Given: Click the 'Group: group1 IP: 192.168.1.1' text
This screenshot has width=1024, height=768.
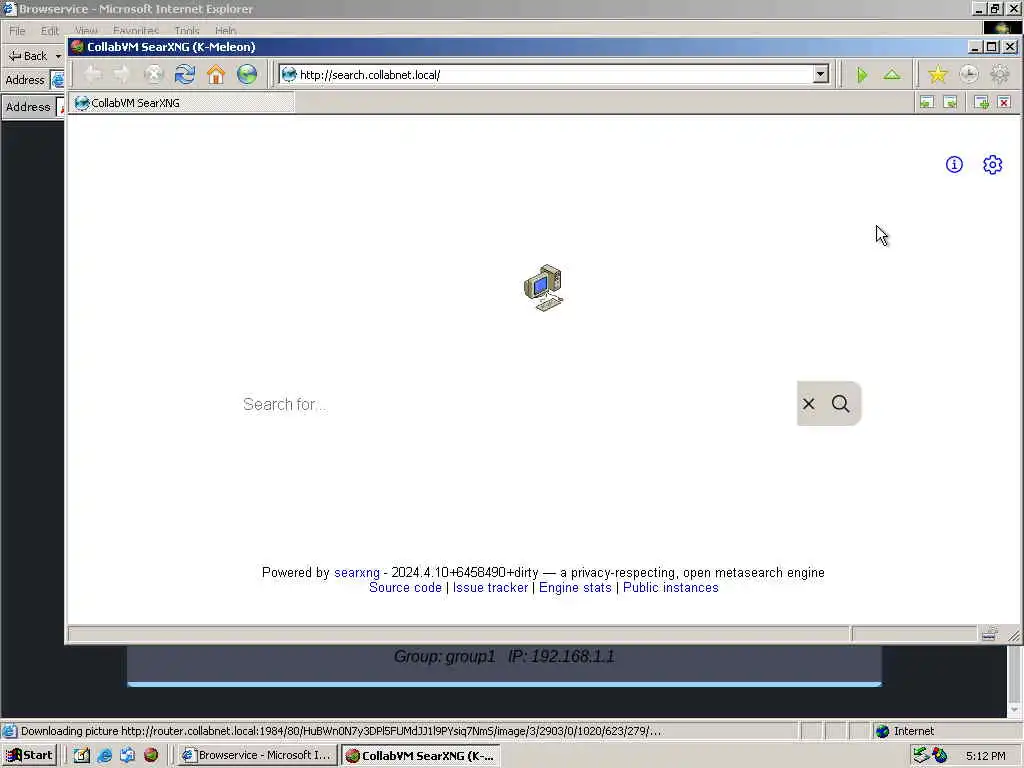Looking at the screenshot, I should tap(504, 656).
